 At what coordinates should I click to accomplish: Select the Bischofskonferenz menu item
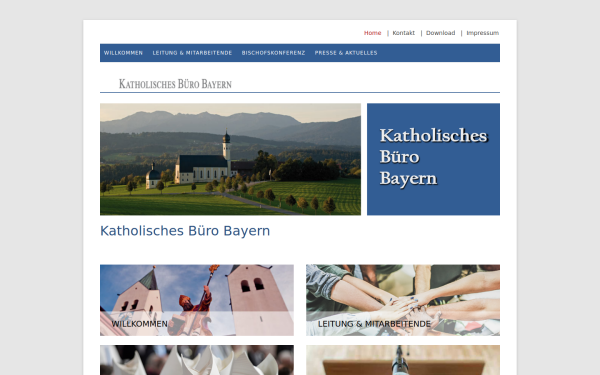(273, 53)
